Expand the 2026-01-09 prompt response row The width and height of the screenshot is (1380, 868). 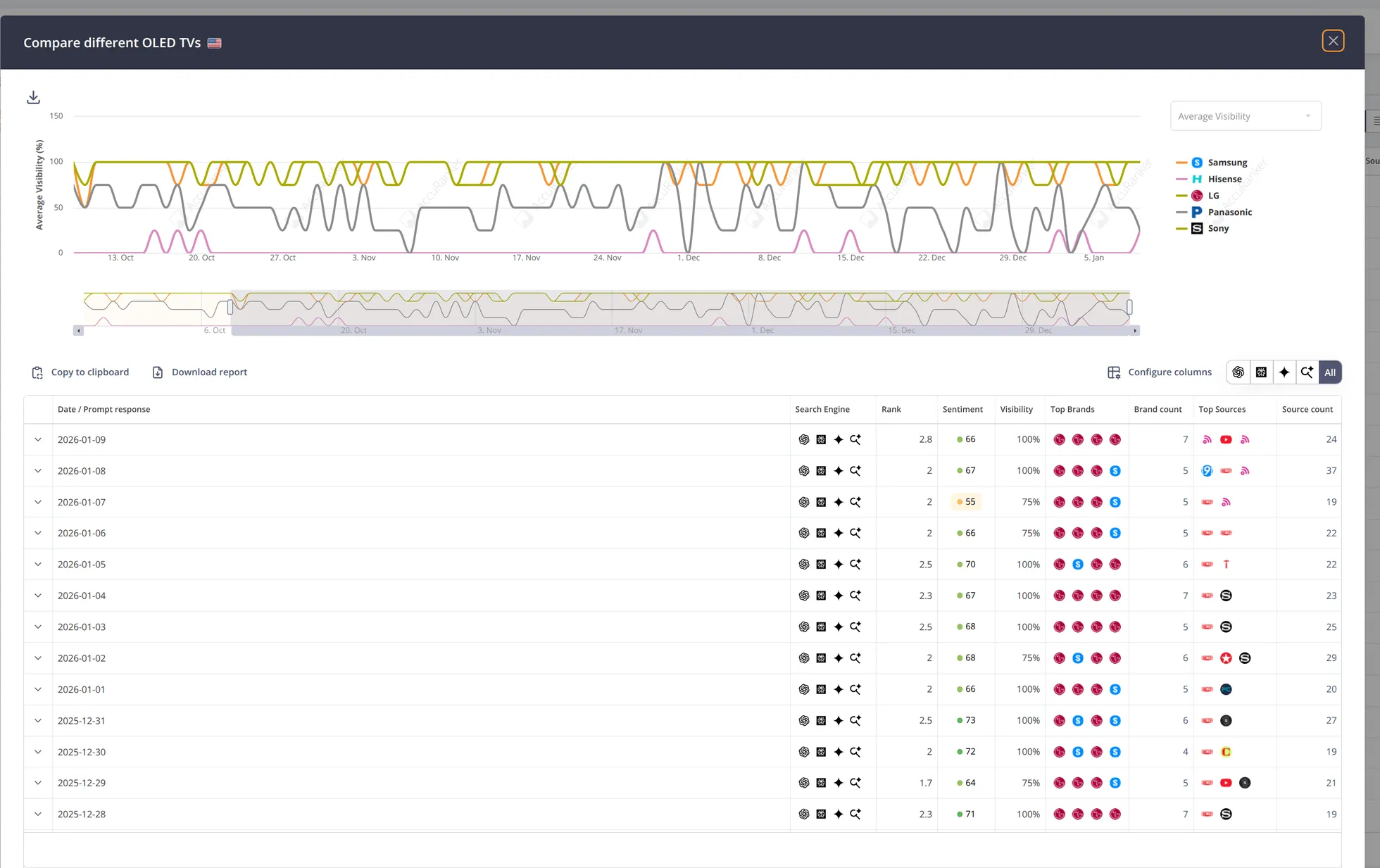coord(38,439)
